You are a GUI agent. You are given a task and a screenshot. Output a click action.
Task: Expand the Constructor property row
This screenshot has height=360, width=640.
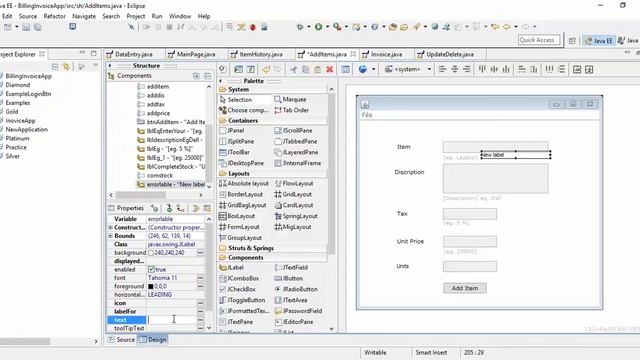pyautogui.click(x=110, y=227)
